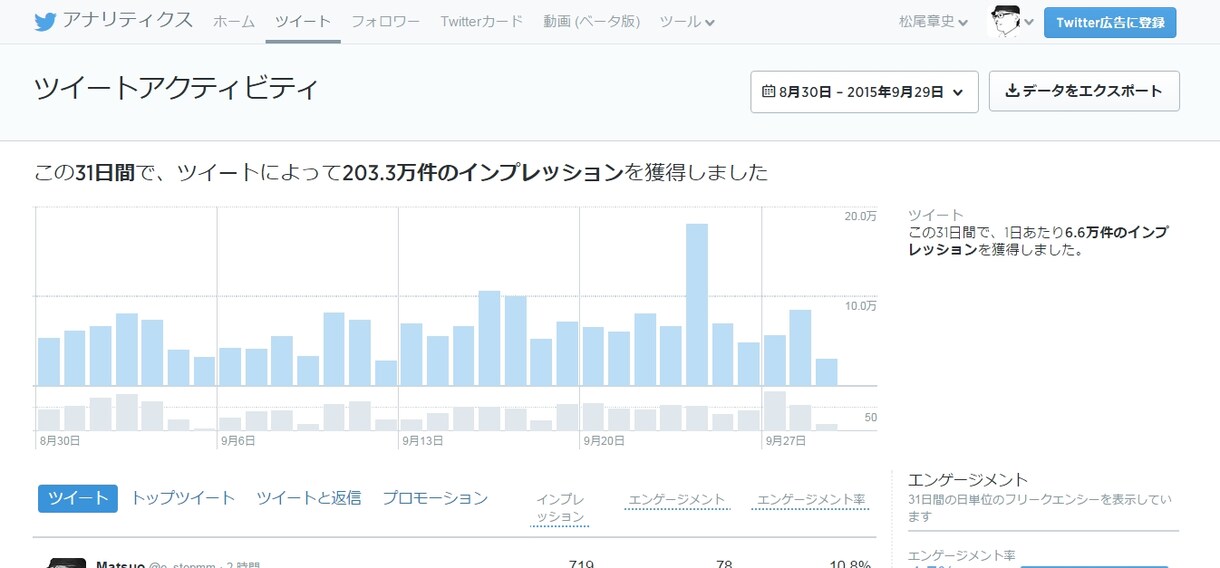Open Twitterカード navigation item

[x=481, y=21]
